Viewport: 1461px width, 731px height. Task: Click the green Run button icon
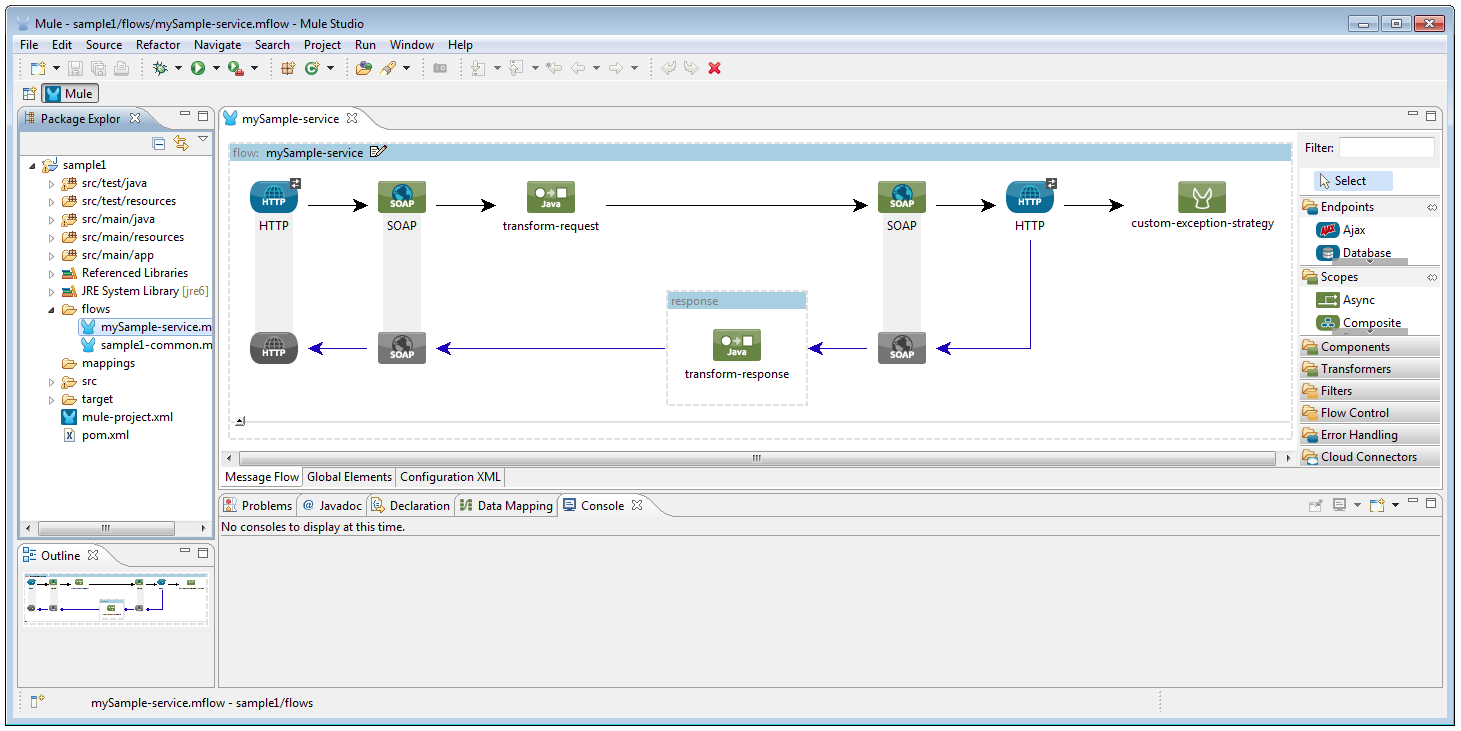point(198,68)
